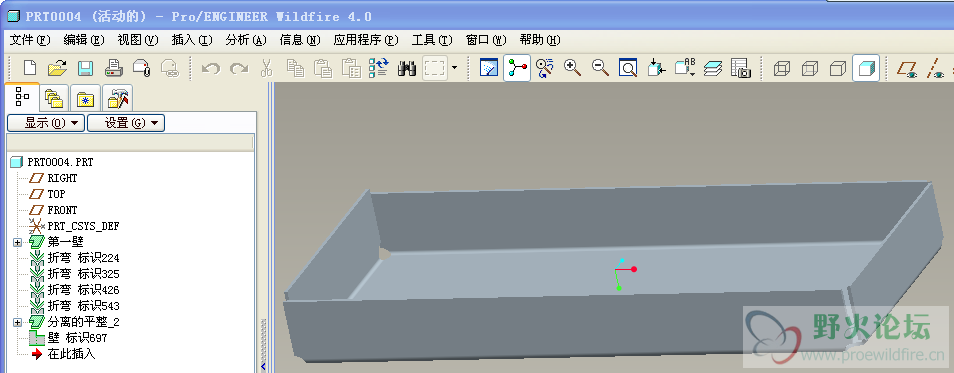Click the greyed mail-with-link icon

click(170, 68)
